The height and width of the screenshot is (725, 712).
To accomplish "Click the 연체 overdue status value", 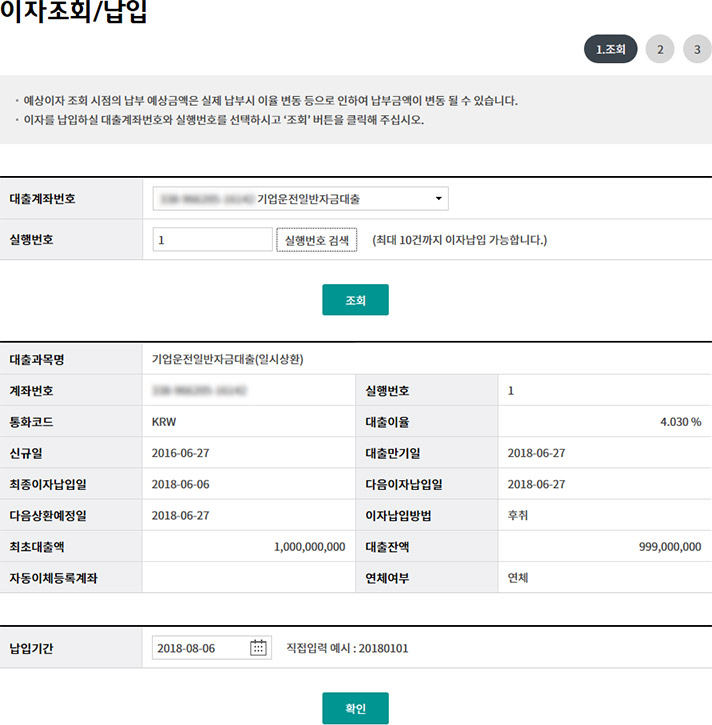I will click(x=518, y=578).
